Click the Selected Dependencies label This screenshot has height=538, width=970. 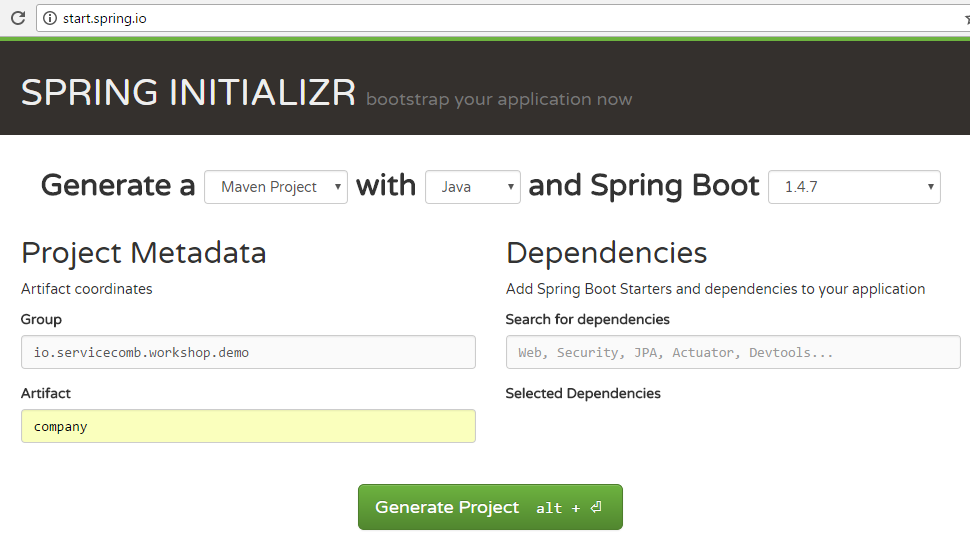tap(583, 393)
